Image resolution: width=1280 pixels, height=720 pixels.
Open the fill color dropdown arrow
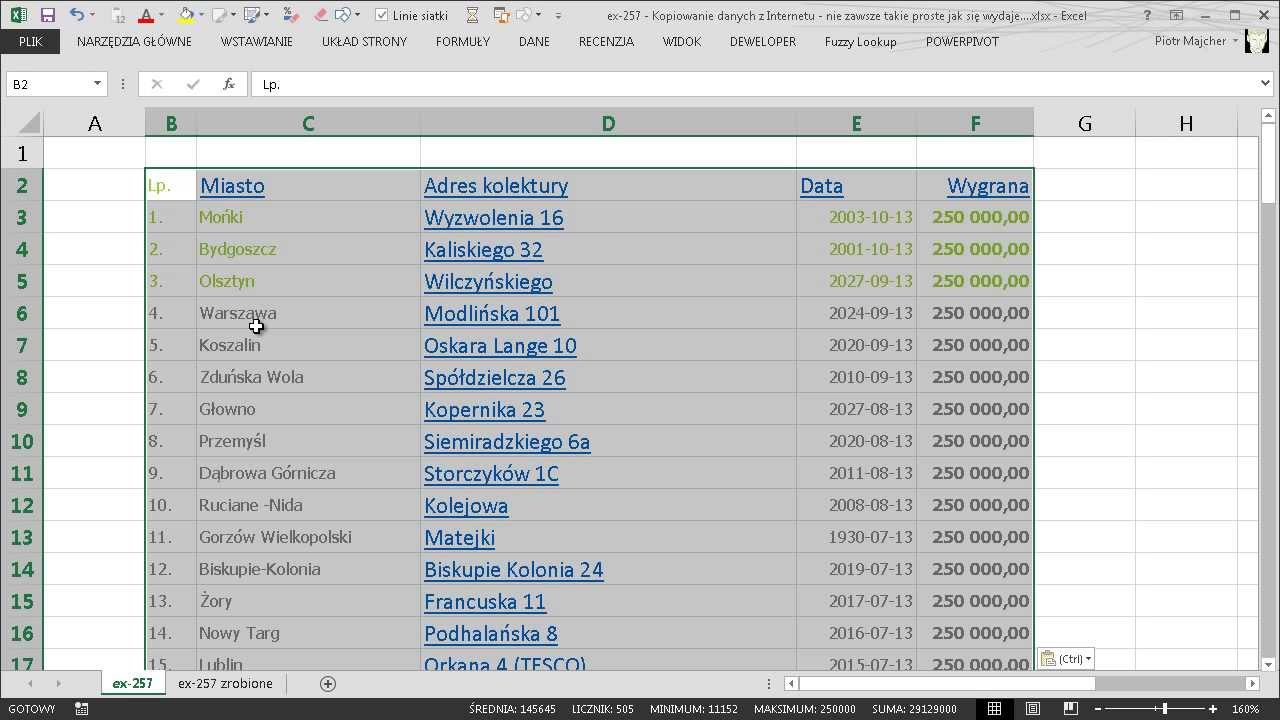201,15
